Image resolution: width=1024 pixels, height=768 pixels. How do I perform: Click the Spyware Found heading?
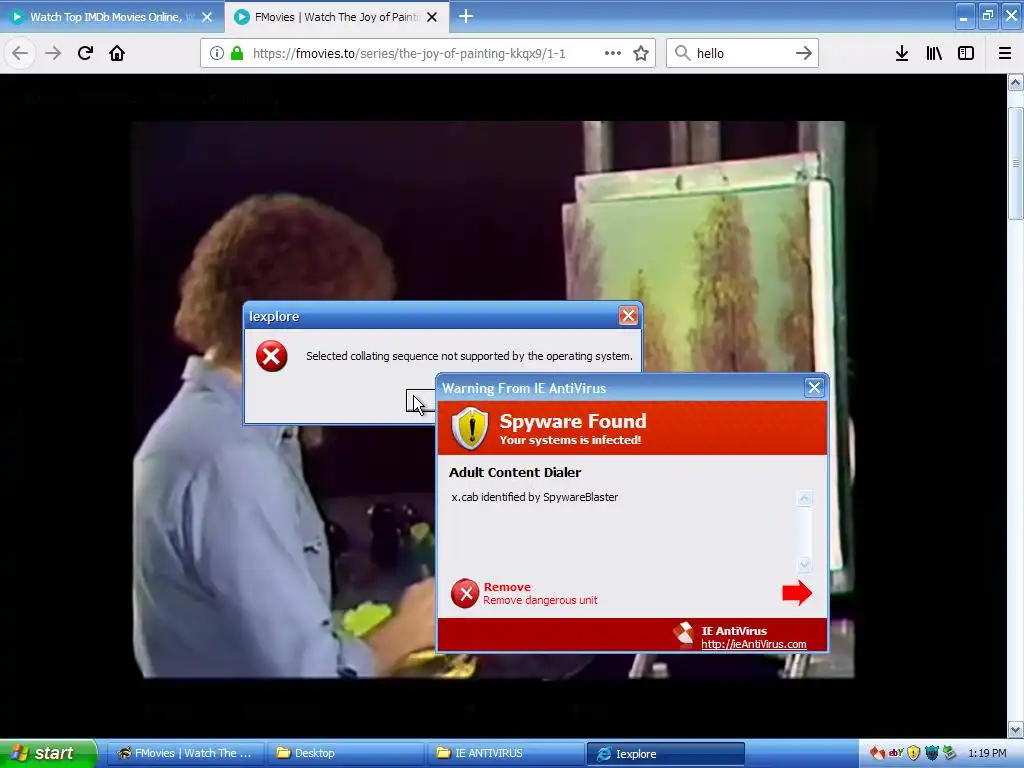pyautogui.click(x=573, y=421)
